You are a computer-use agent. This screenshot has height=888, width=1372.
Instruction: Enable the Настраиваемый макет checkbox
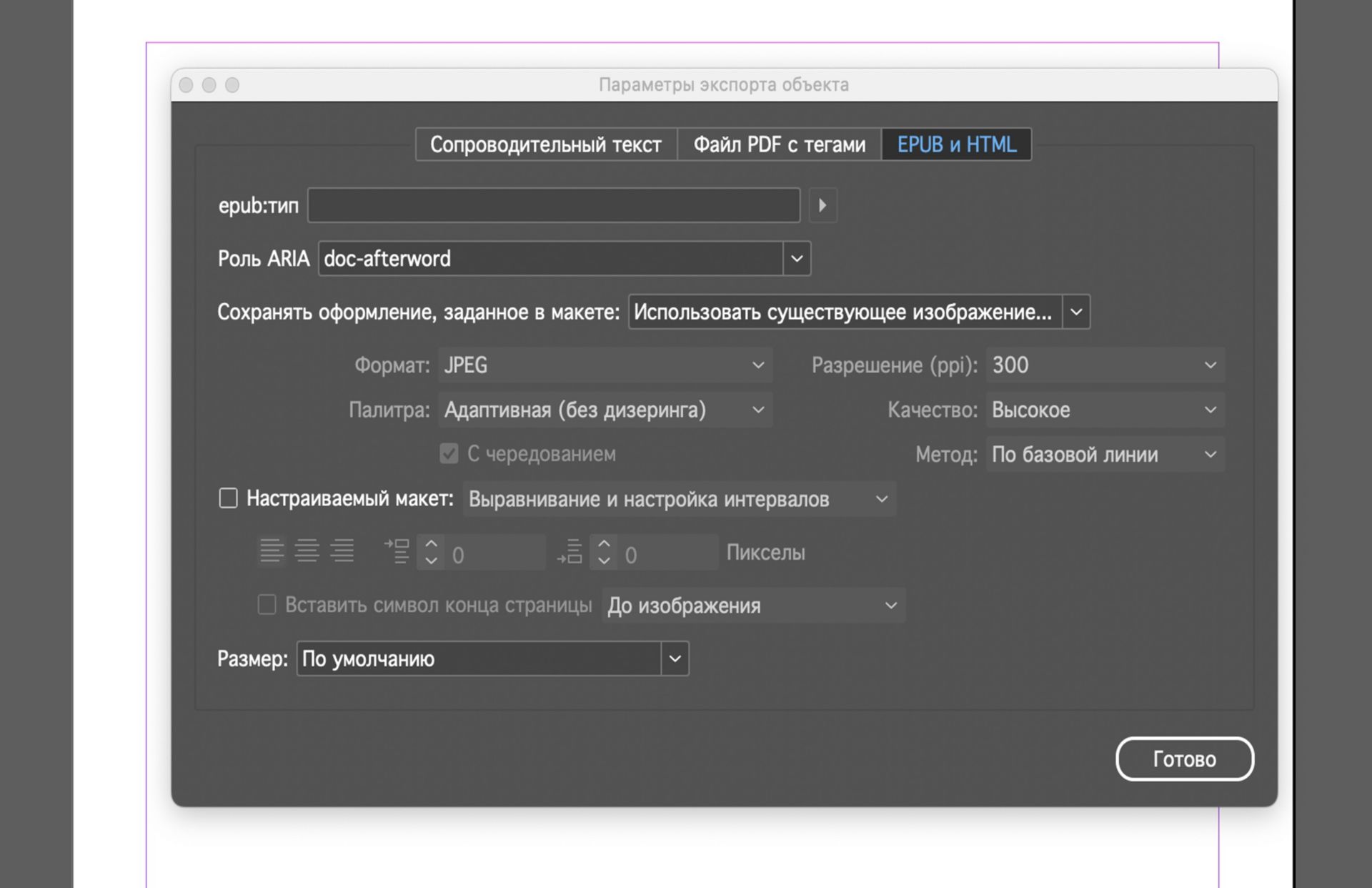(228, 498)
